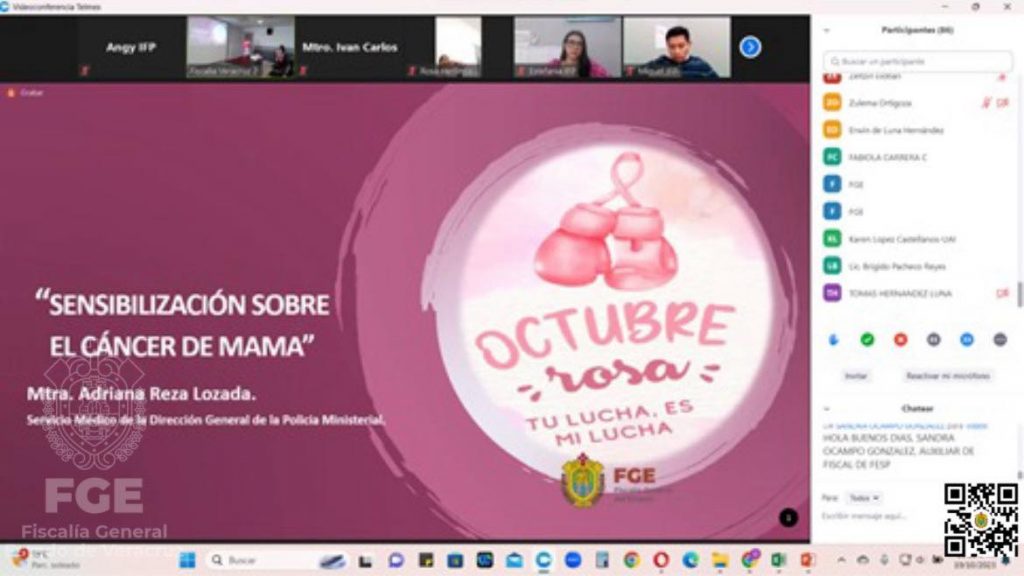The height and width of the screenshot is (576, 1024).
Task: Select participant Karen Lopez Castellanos UAI
Action: [x=914, y=239]
